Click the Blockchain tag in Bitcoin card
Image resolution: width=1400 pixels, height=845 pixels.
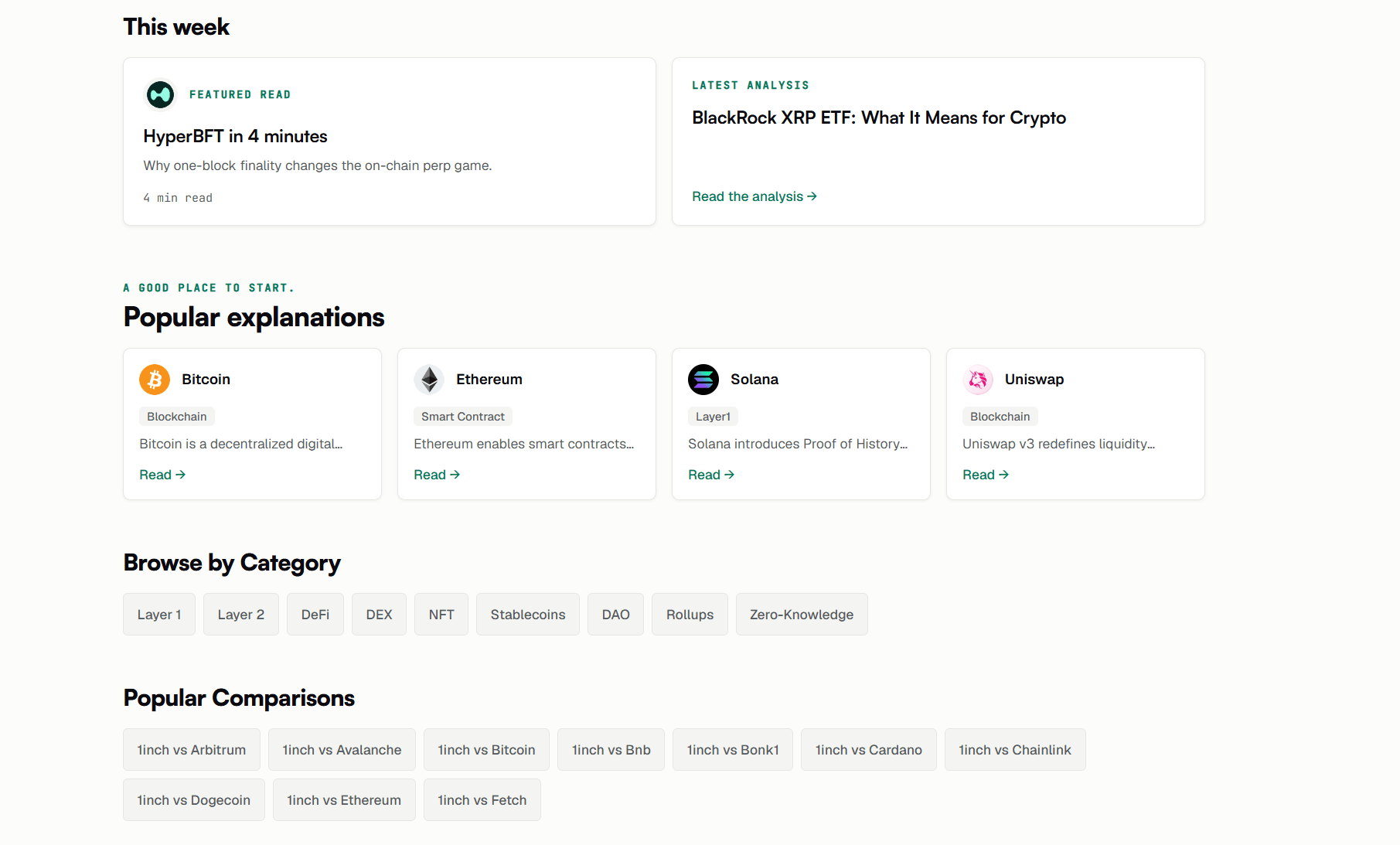tap(177, 417)
